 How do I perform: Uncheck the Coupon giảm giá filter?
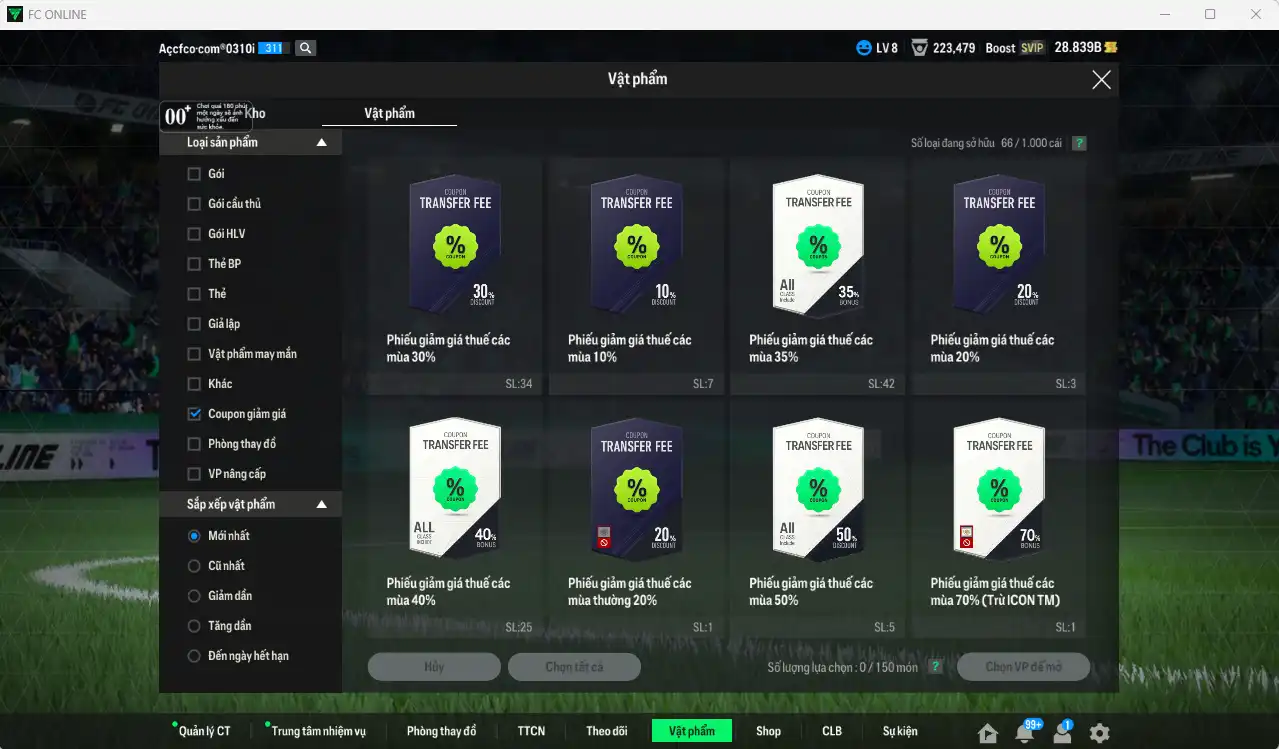pos(194,414)
